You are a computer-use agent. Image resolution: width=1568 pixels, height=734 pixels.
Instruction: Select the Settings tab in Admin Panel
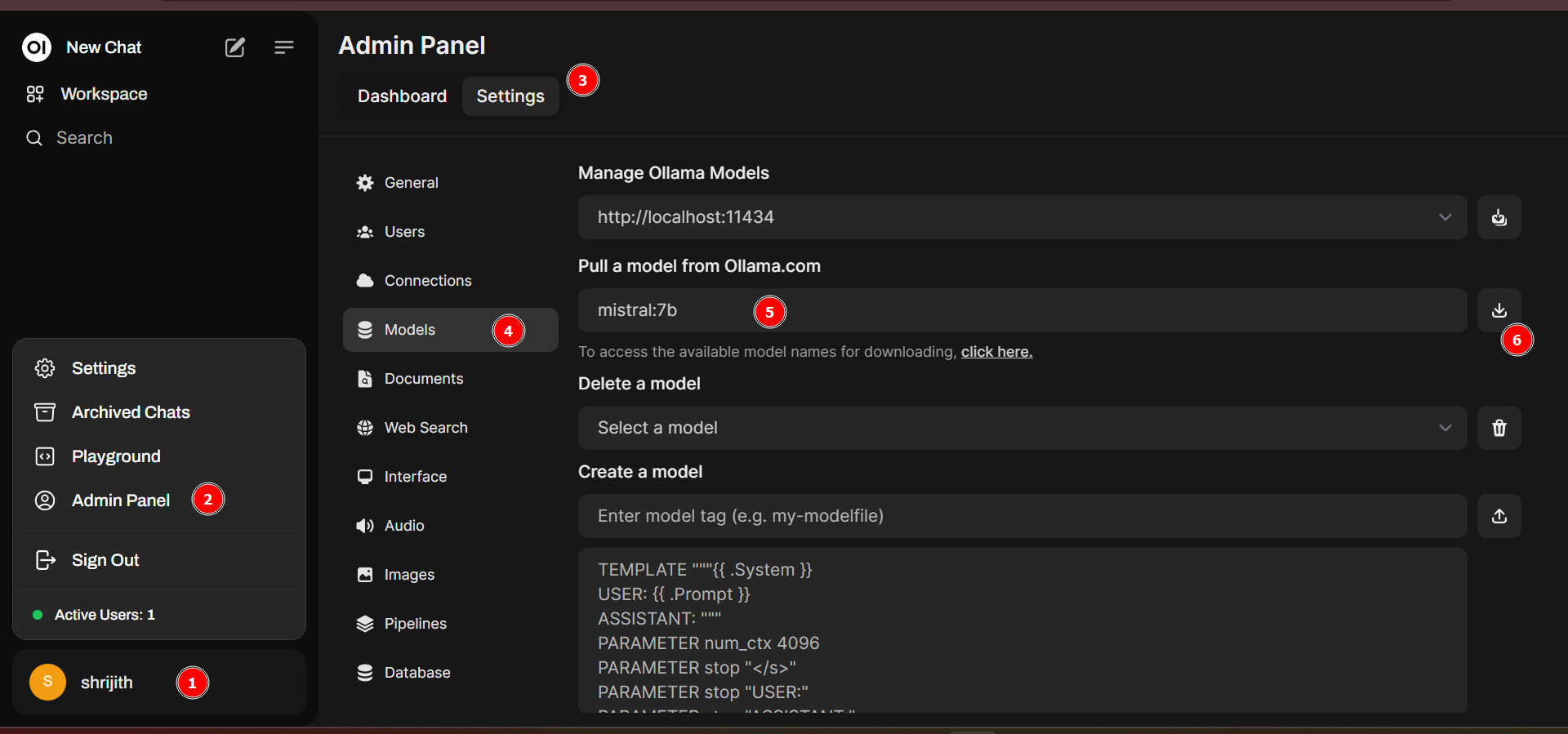coord(510,96)
